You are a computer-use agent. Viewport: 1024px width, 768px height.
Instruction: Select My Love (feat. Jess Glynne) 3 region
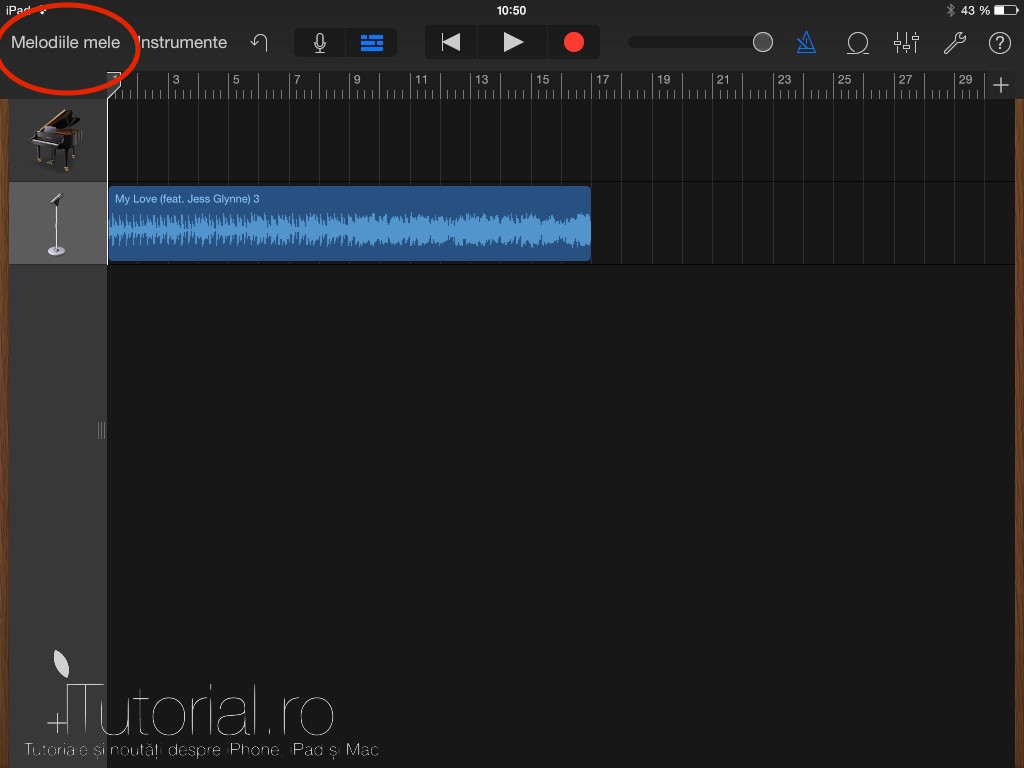pyautogui.click(x=349, y=223)
